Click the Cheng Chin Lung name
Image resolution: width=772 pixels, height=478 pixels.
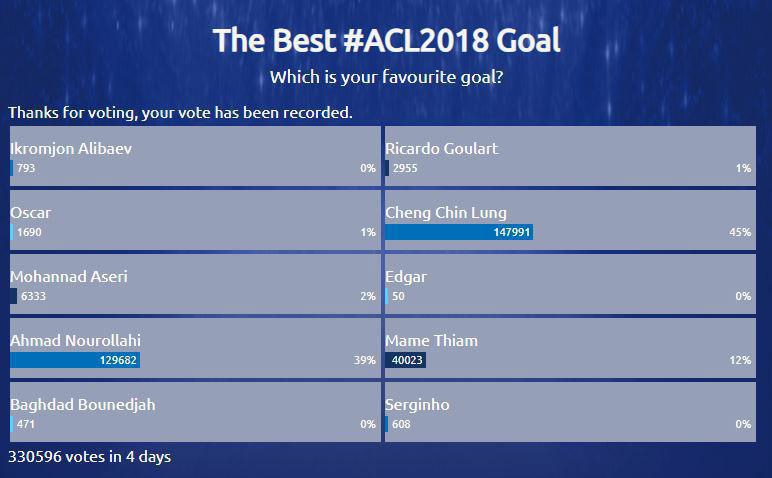pos(446,213)
